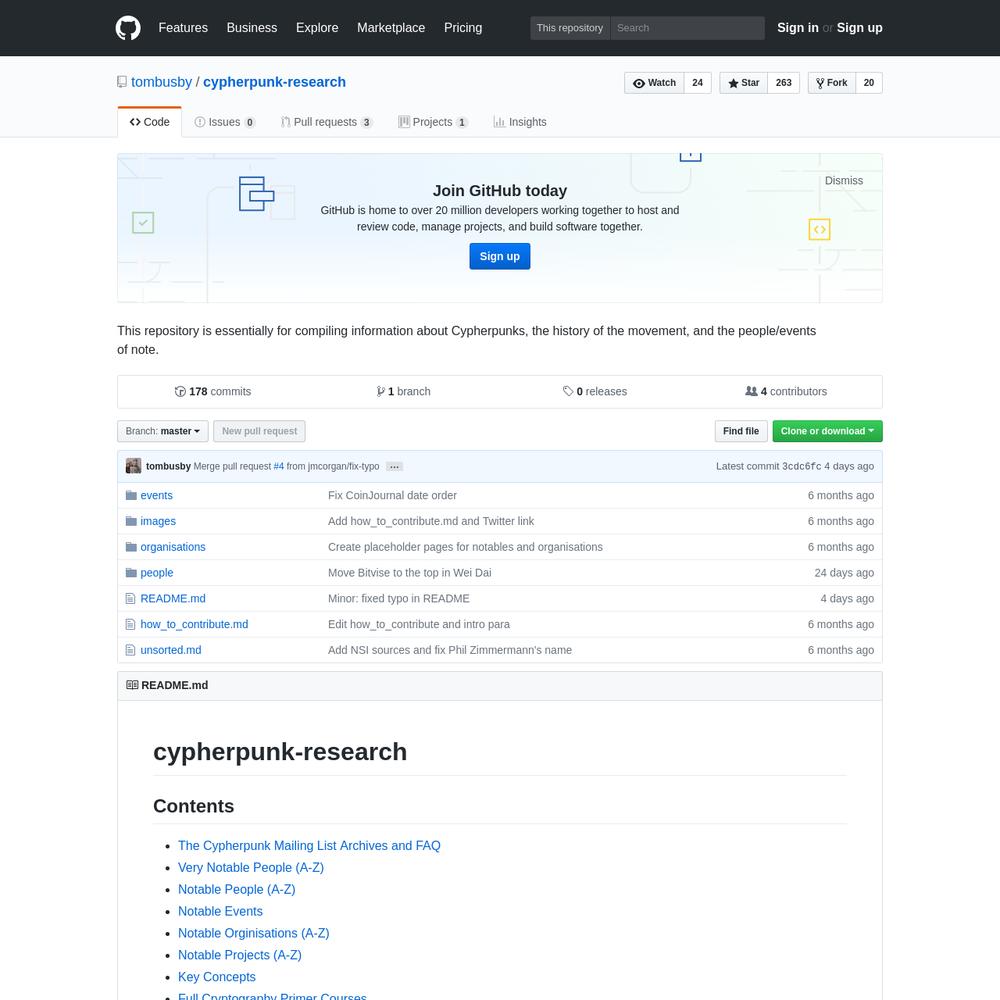Click the commits history clock icon

click(180, 392)
